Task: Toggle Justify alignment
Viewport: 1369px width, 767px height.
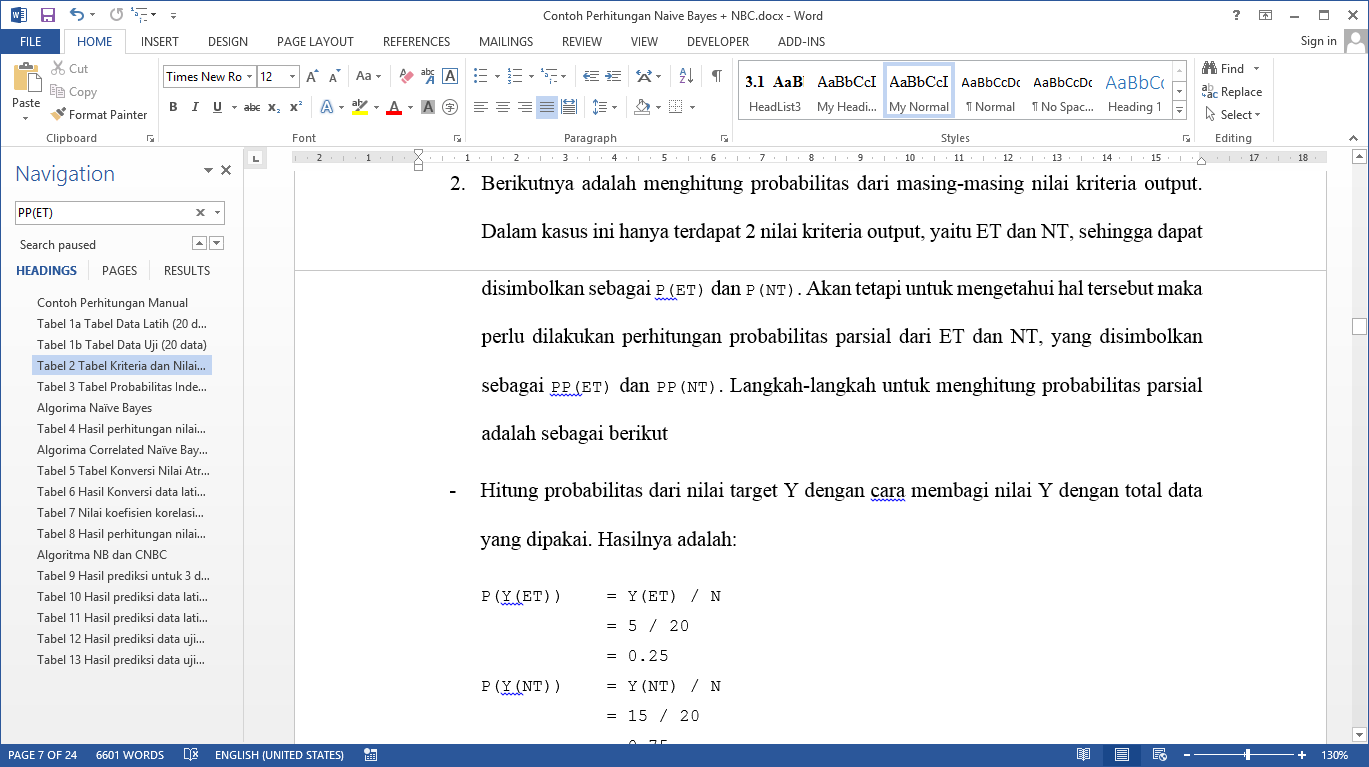Action: pos(547,107)
